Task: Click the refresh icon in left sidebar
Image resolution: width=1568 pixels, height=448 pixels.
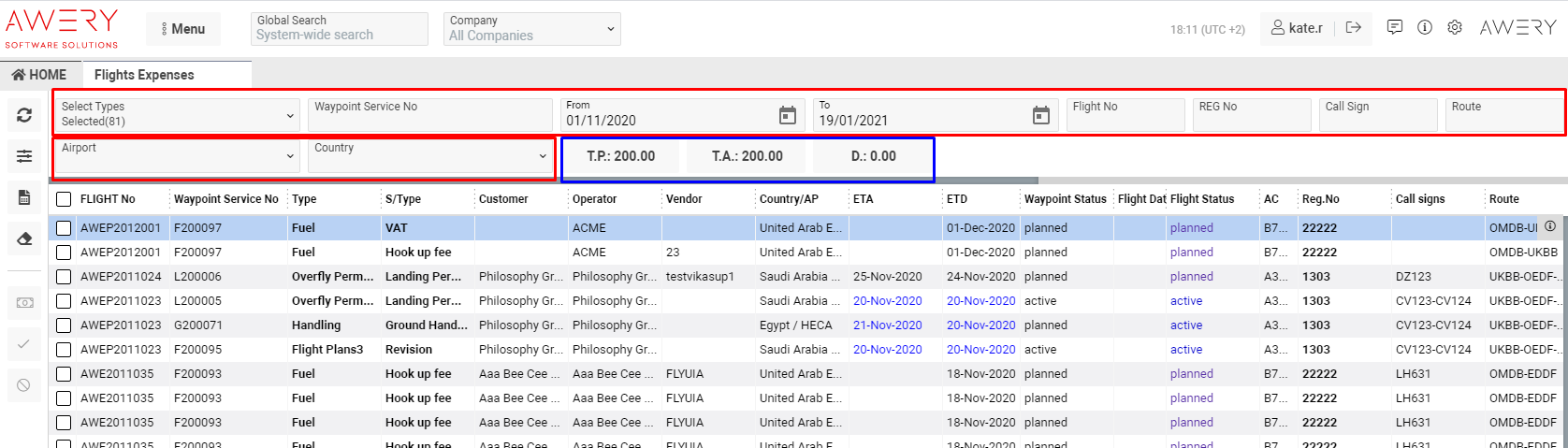Action: coord(24,115)
